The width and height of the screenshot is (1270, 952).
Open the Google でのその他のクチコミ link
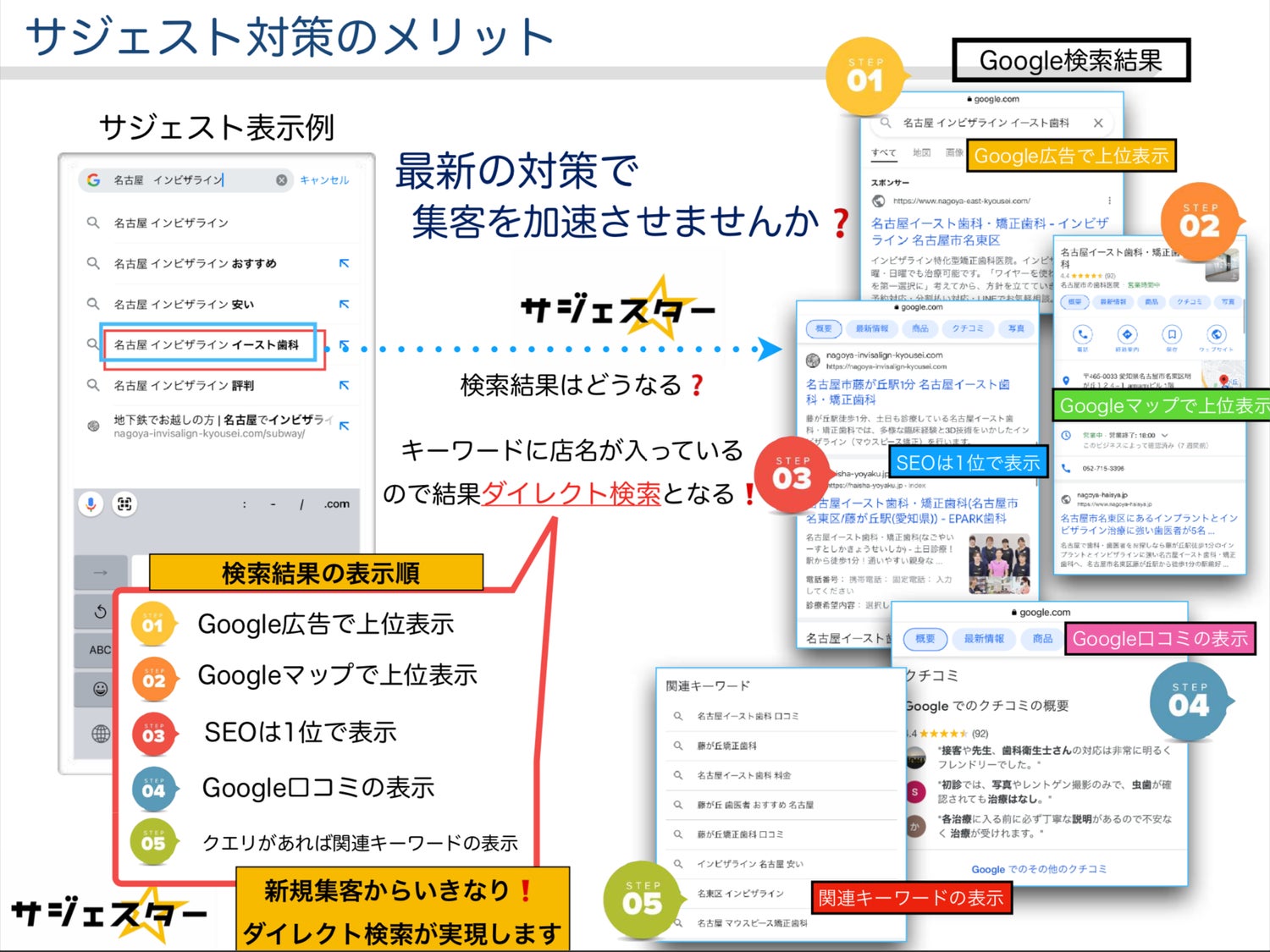[1039, 869]
